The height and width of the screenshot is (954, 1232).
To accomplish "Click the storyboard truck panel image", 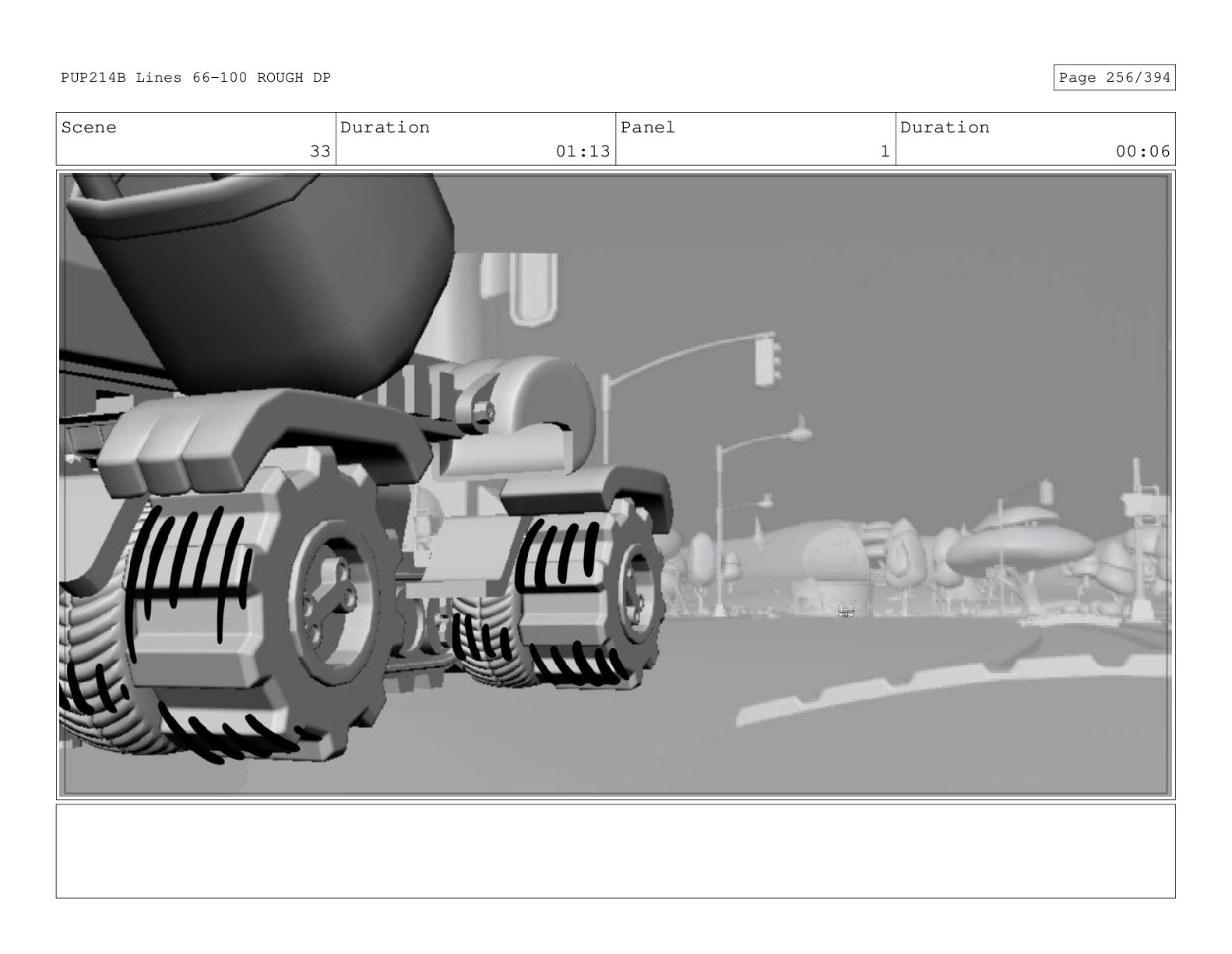I will (x=615, y=484).
